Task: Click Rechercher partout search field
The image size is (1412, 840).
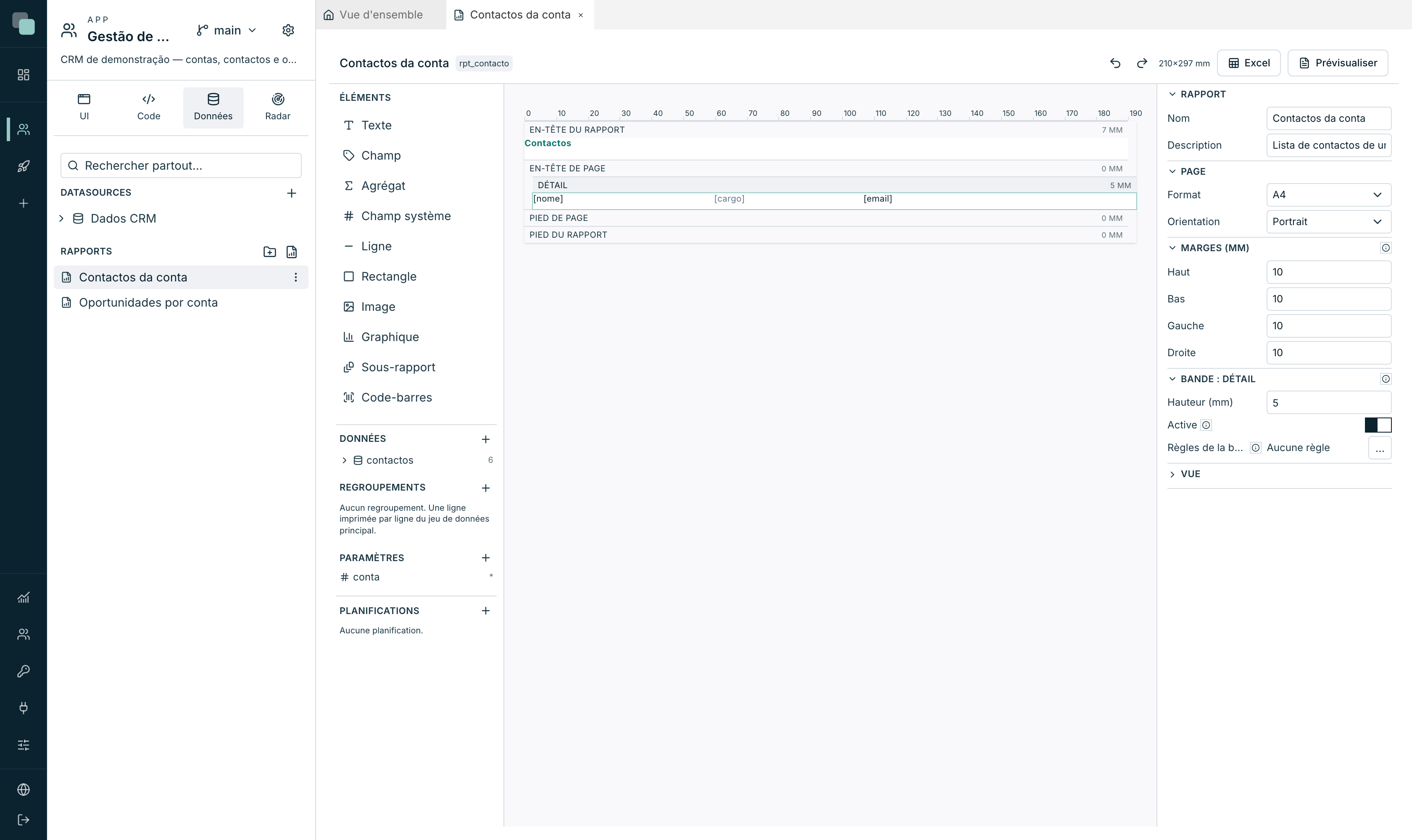Action: tap(181, 165)
